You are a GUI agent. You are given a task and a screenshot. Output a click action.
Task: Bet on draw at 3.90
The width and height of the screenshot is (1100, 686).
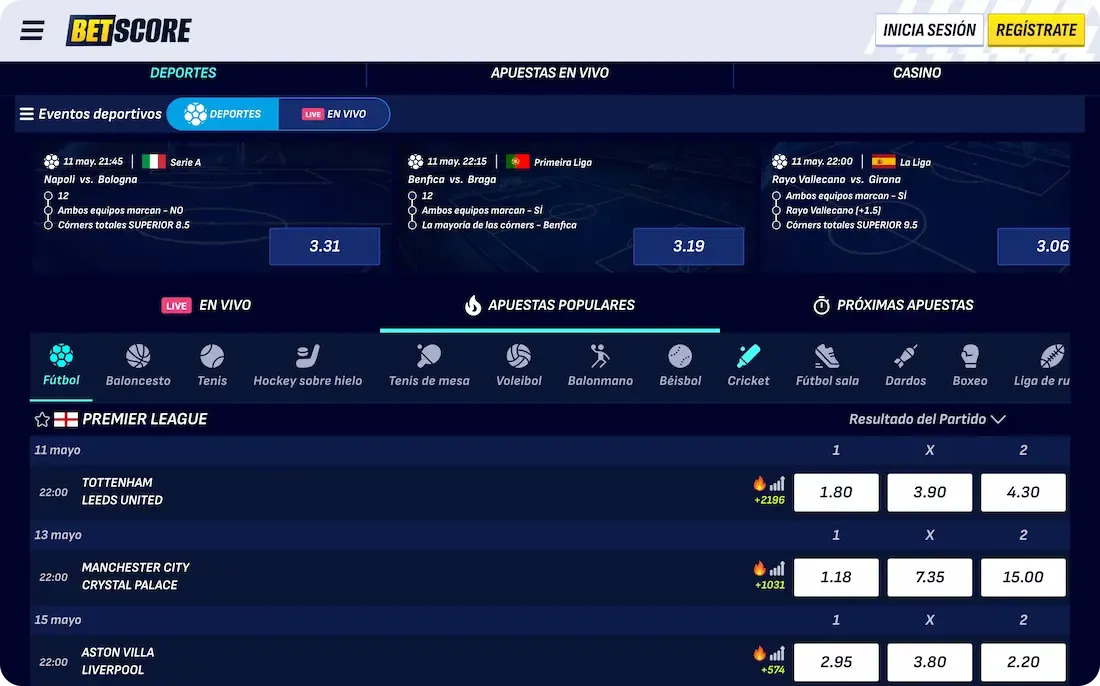pos(930,492)
